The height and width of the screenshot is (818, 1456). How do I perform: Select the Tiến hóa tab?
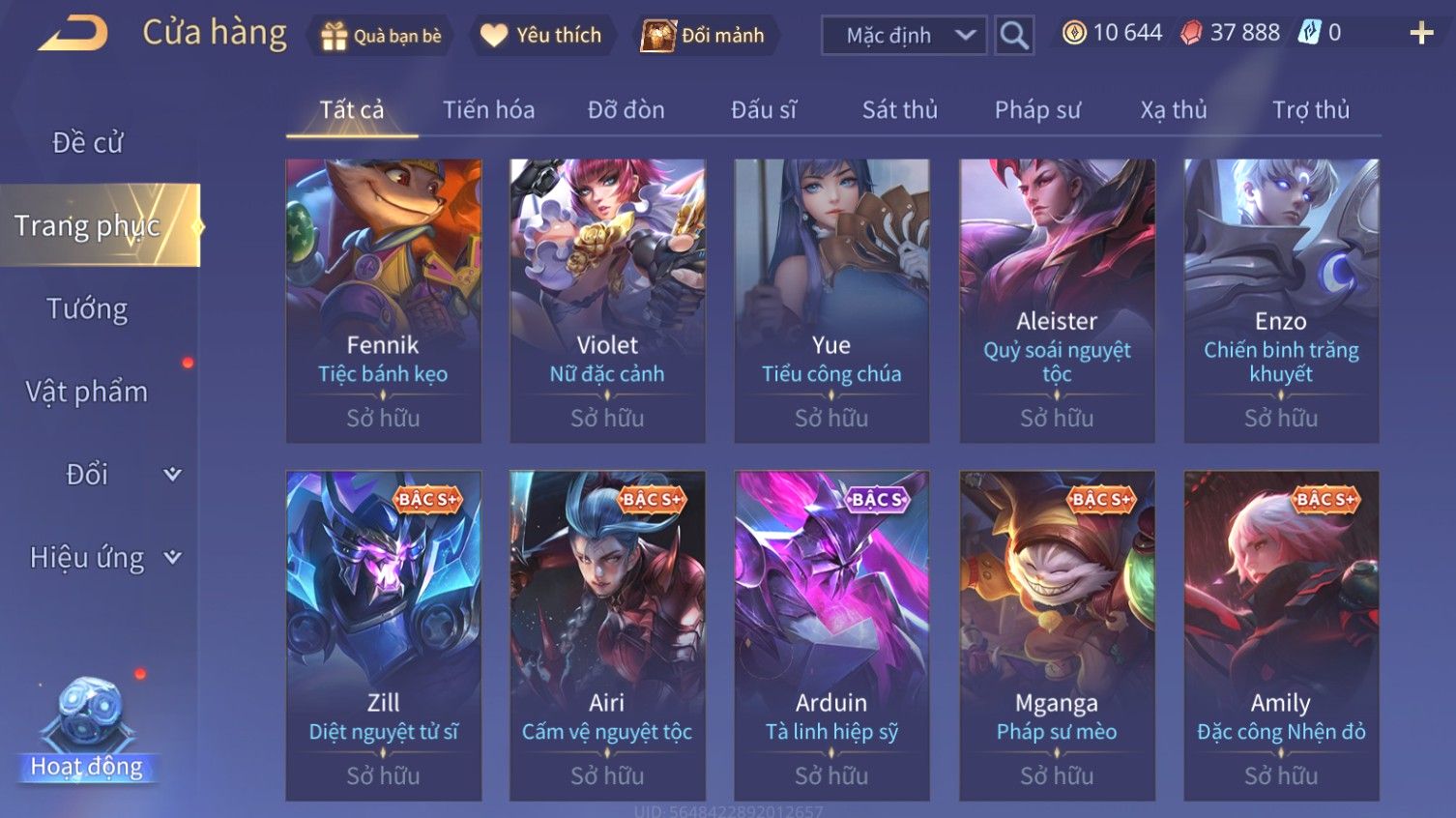click(488, 110)
